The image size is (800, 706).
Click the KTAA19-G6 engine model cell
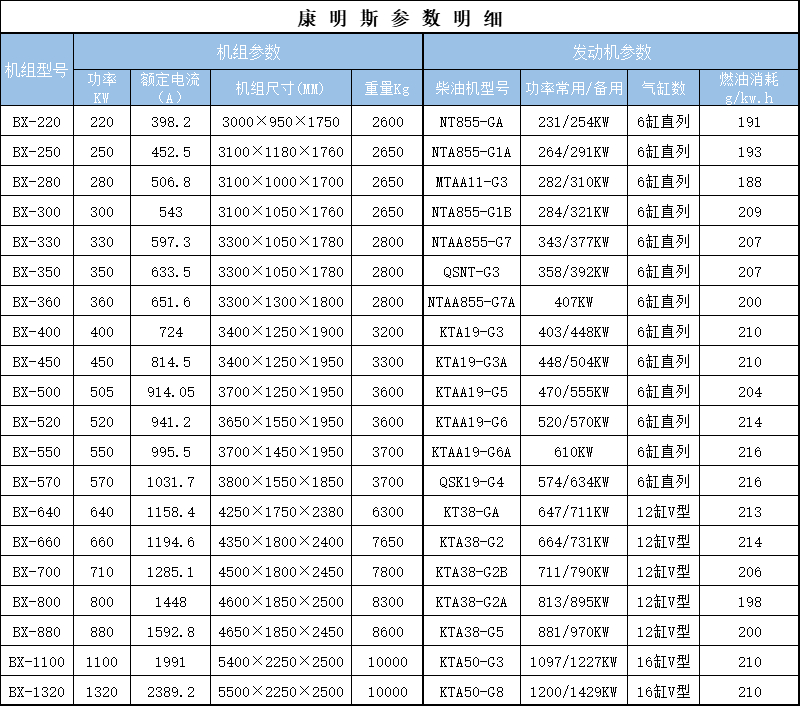[472, 422]
